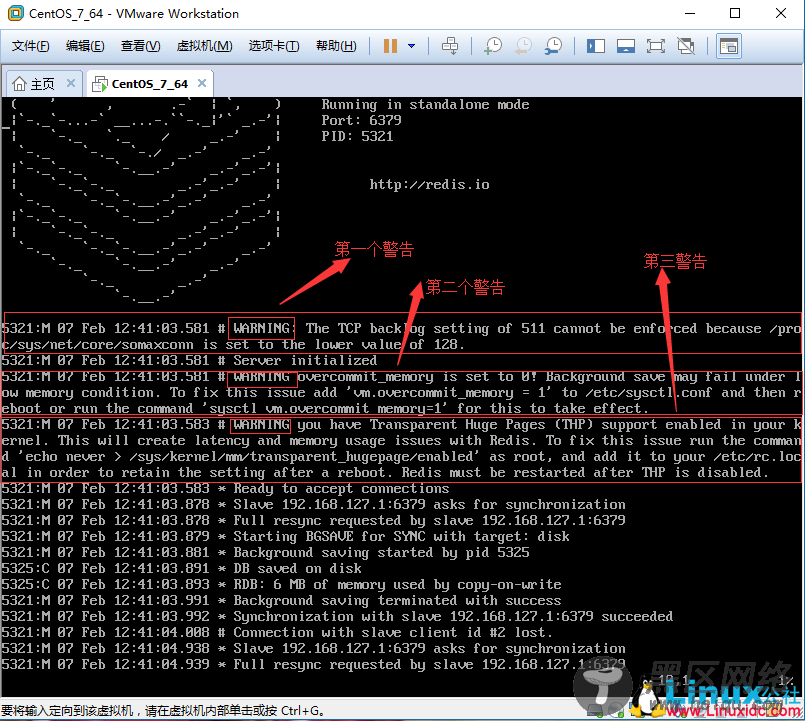The height and width of the screenshot is (721, 805).
Task: Click Send Ctrl+Alt+Del icon
Action: 450,46
